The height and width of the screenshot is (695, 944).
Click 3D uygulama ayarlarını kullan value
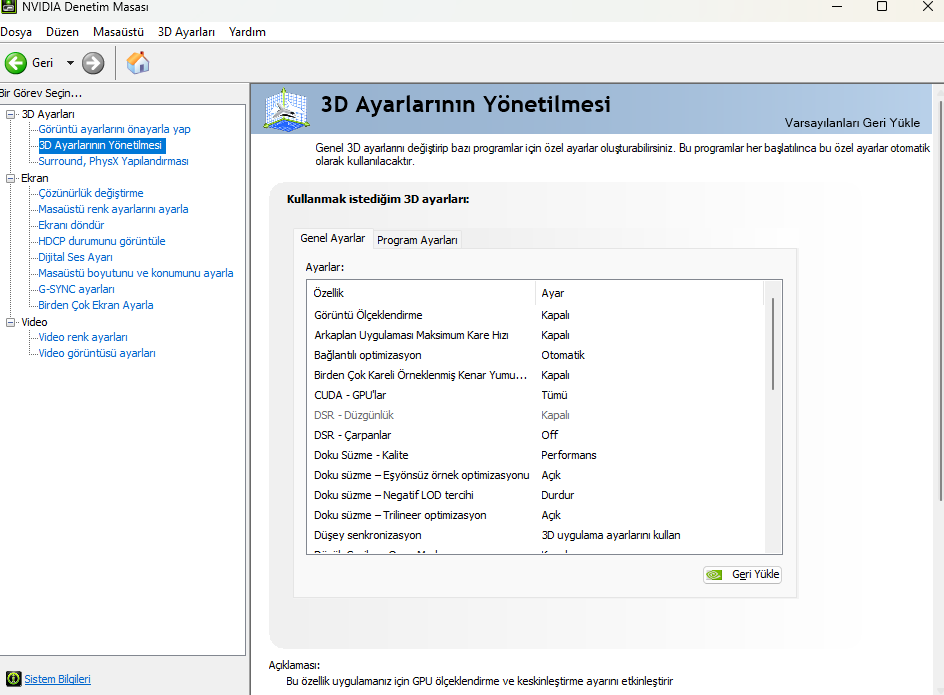tap(611, 535)
